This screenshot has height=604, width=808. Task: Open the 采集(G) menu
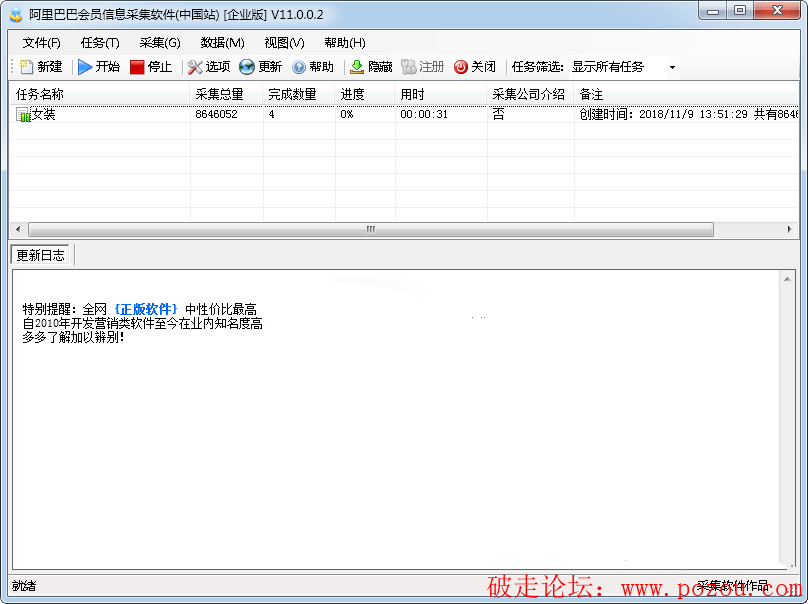(160, 43)
